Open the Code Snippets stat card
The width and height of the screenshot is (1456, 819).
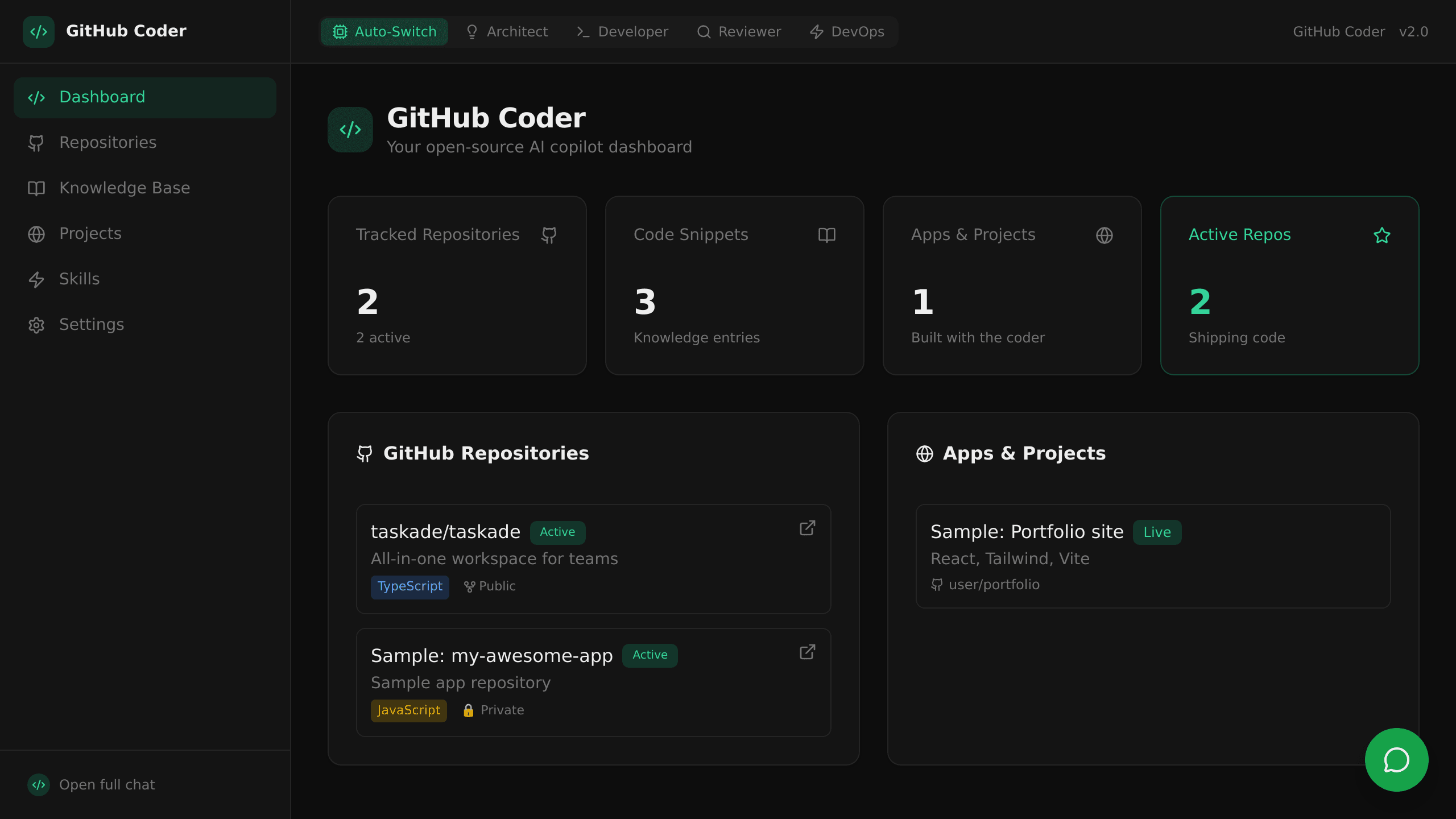[735, 286]
